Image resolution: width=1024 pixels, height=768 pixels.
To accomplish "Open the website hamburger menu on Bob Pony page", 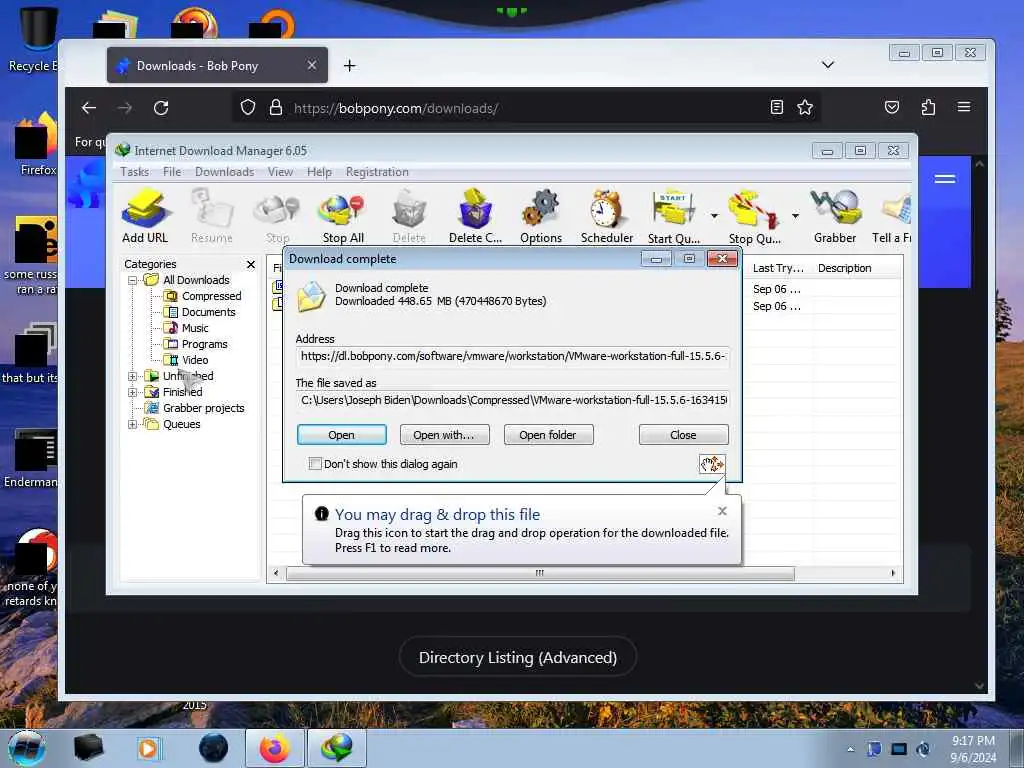I will click(944, 179).
